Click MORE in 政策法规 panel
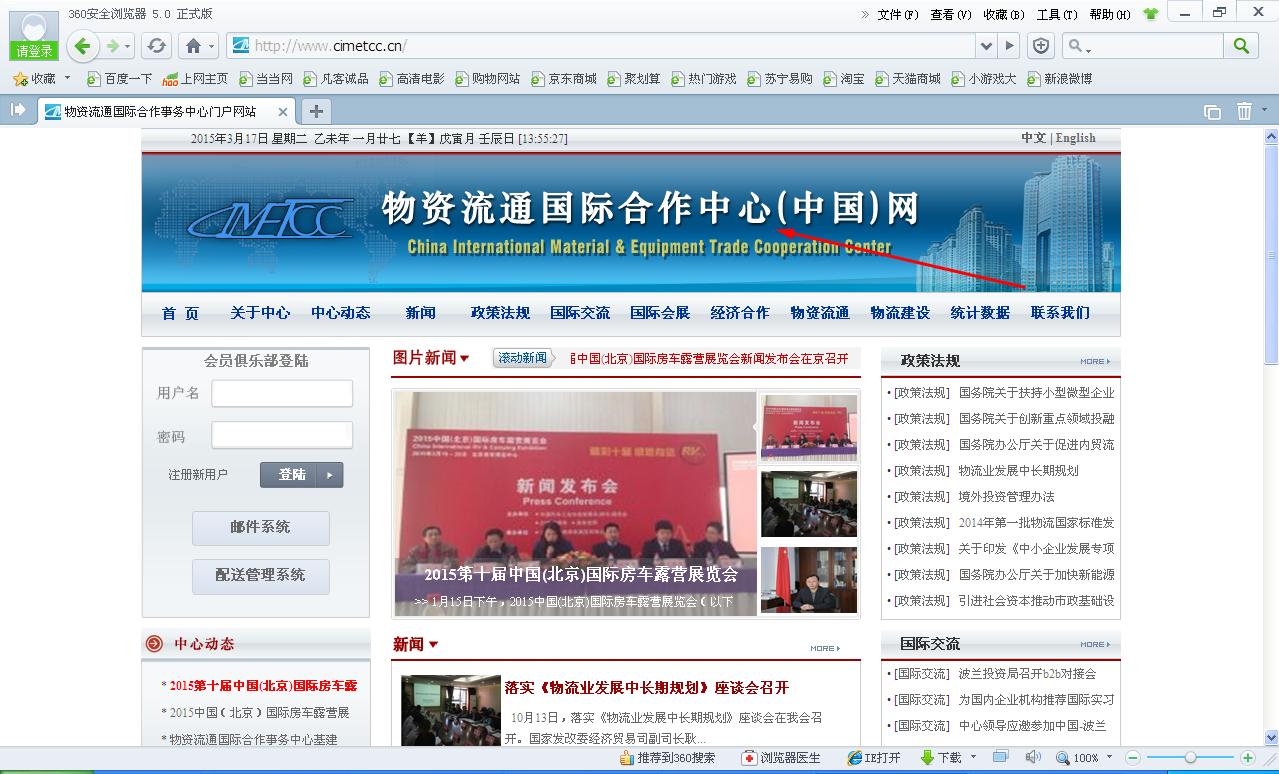The width and height of the screenshot is (1279, 774). (1095, 362)
